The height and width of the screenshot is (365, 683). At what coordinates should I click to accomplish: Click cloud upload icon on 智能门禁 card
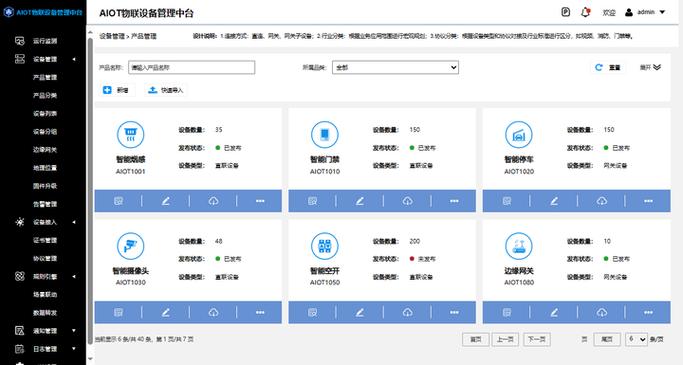click(407, 201)
